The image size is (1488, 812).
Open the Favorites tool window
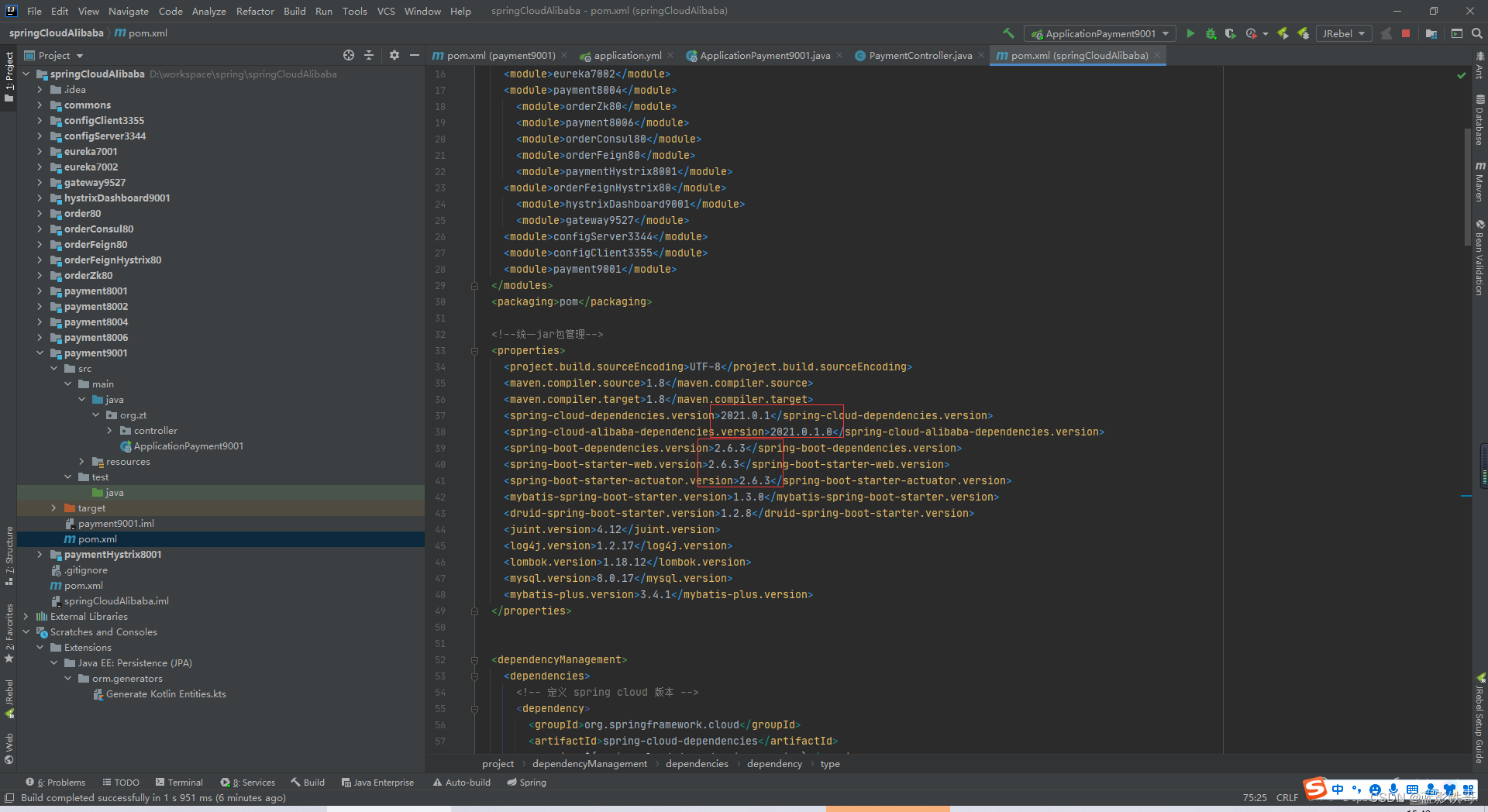tap(9, 633)
